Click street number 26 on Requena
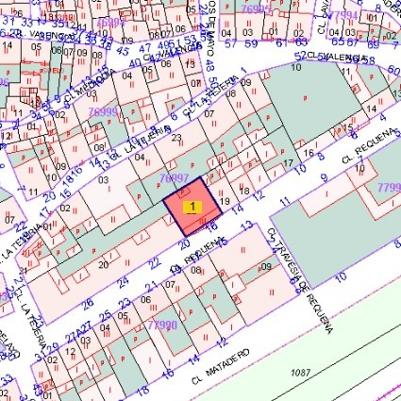Screen dimensions: 401x401 (x=88, y=304)
